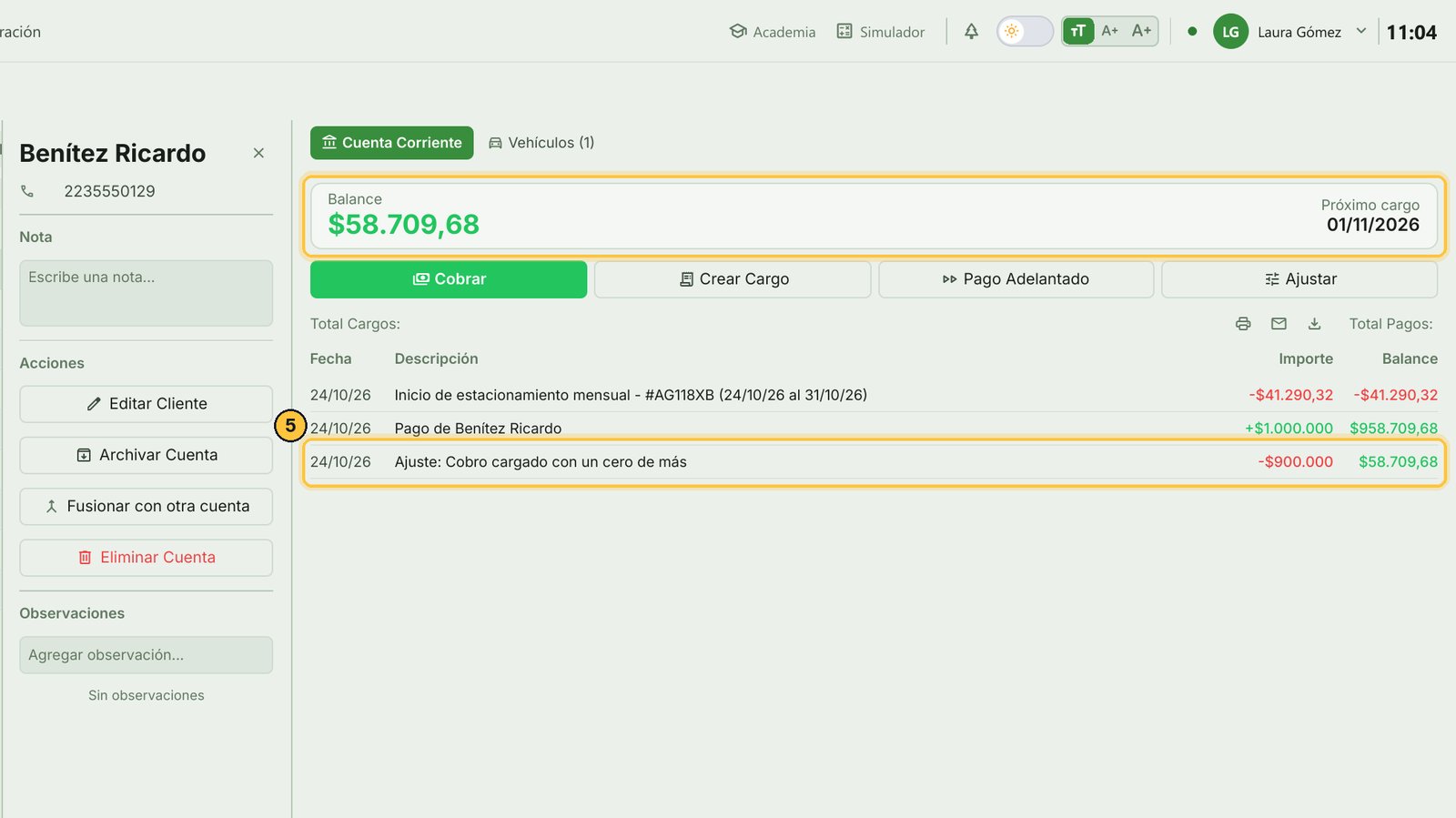Close the Benítez Ricardo panel

coord(258,153)
